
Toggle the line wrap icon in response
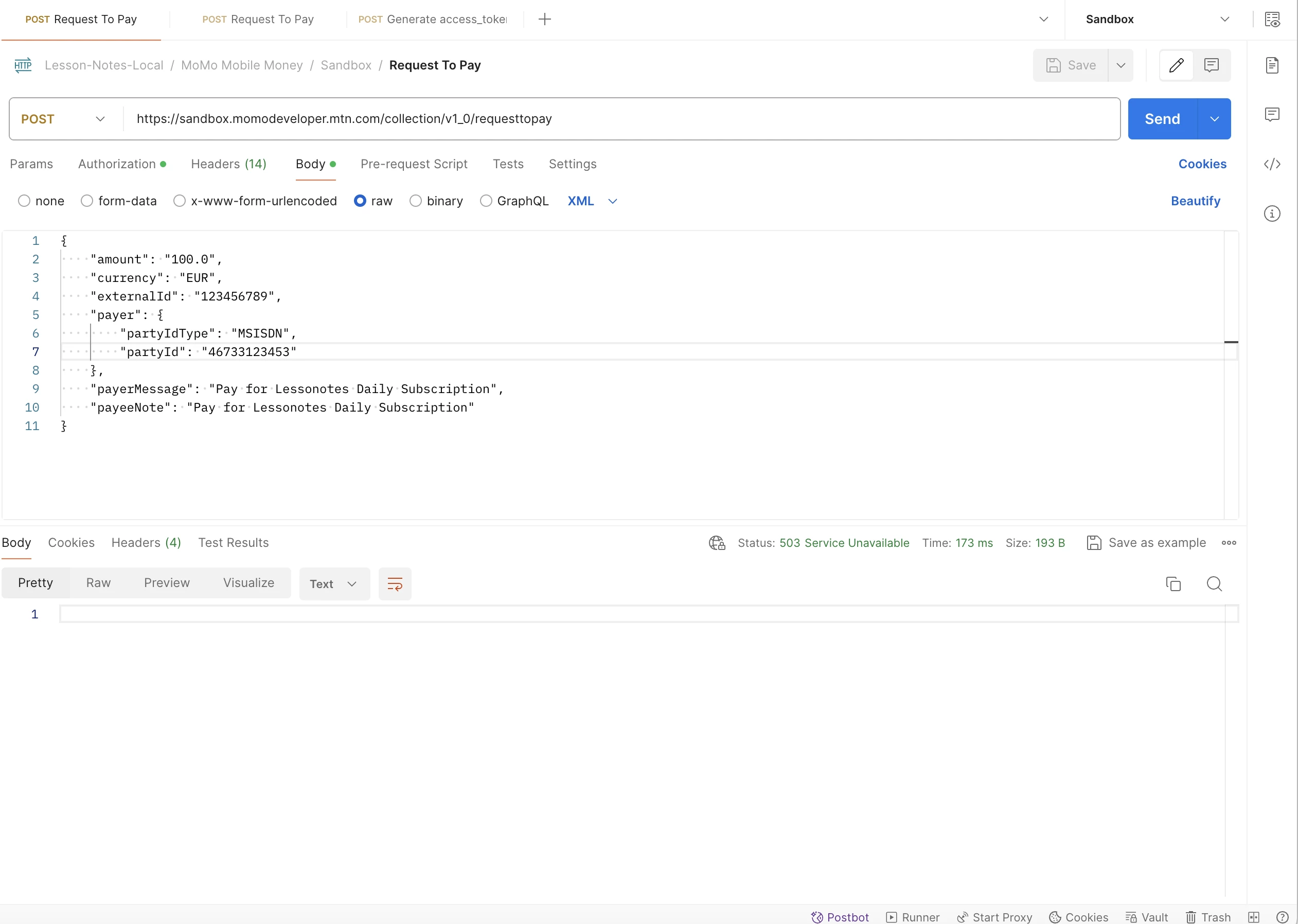(395, 584)
